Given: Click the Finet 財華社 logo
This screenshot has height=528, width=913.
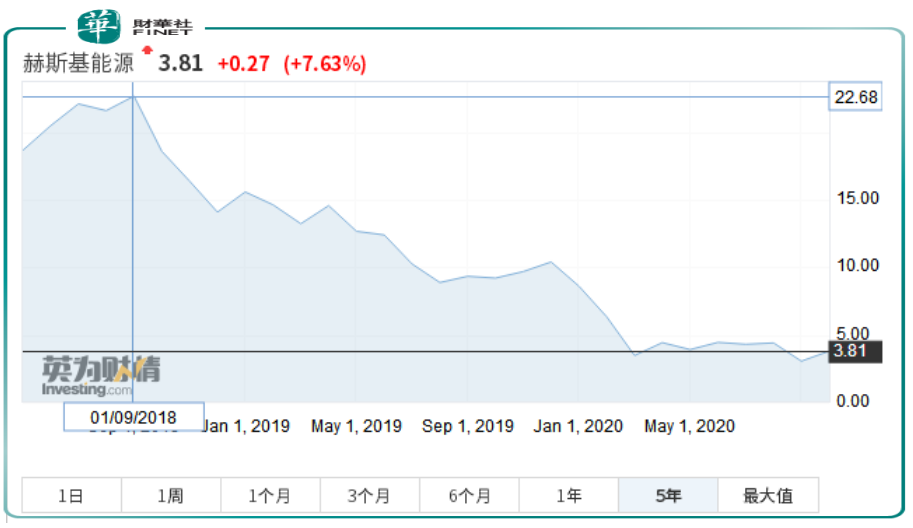Looking at the screenshot, I should click(x=135, y=23).
